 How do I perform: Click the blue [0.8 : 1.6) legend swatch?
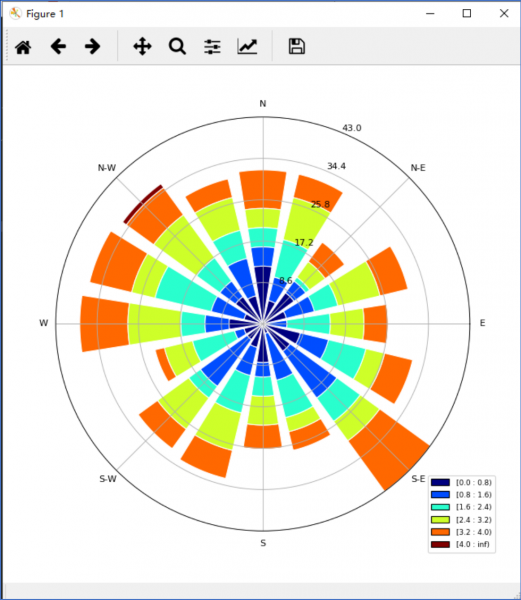tap(440, 494)
